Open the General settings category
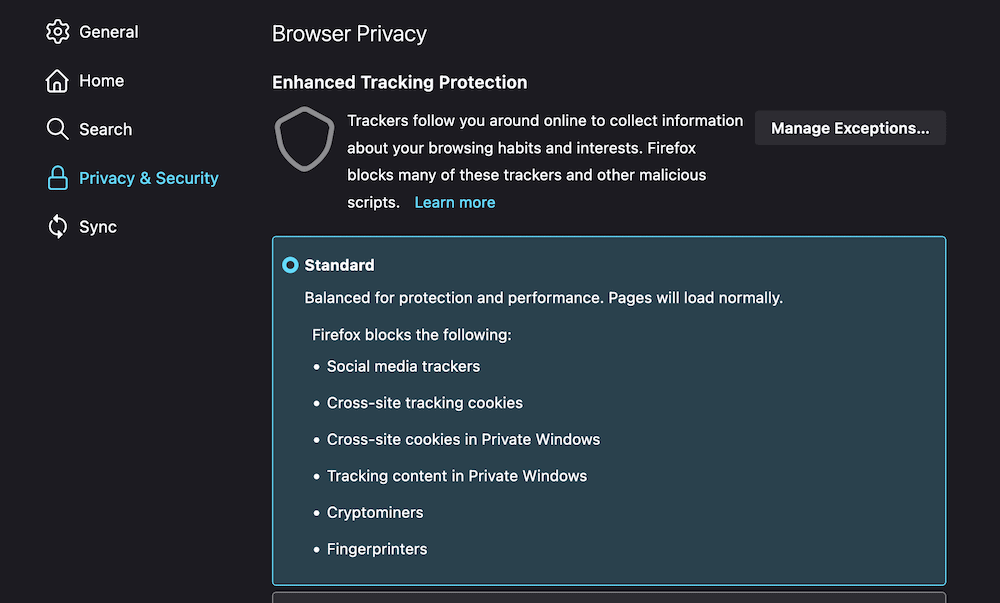The image size is (1000, 603). (x=108, y=32)
